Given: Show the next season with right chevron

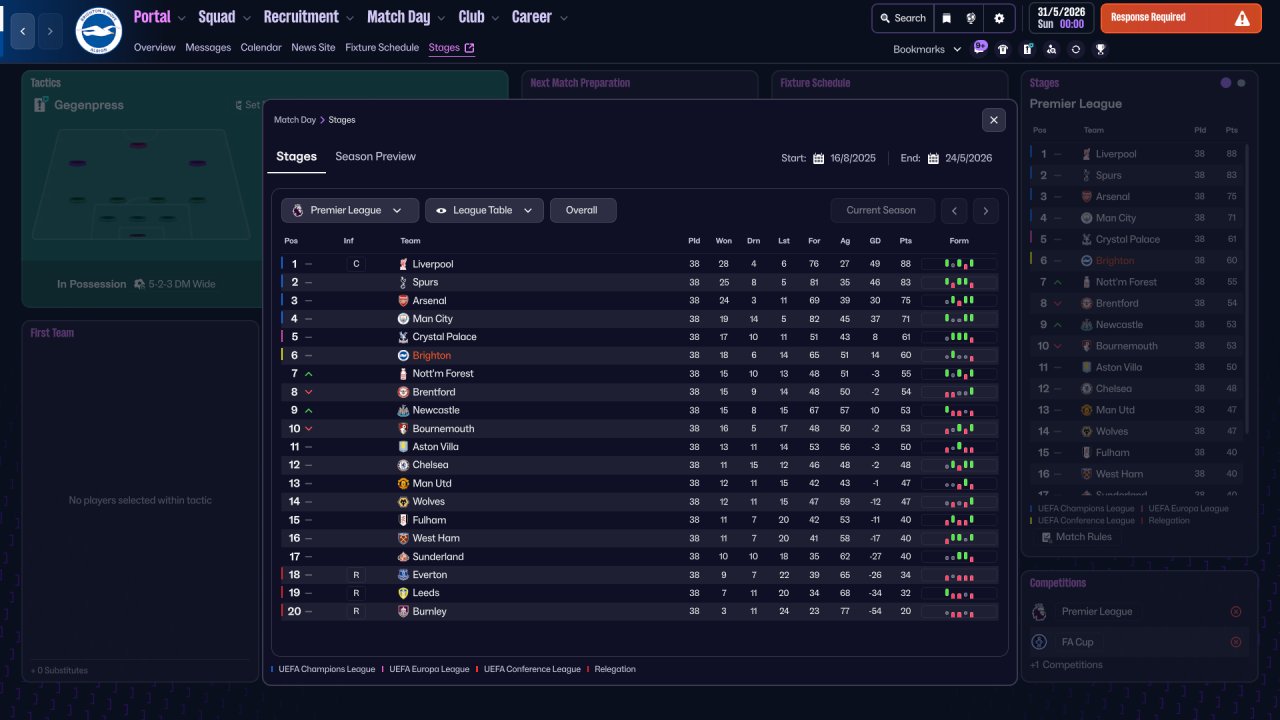Looking at the screenshot, I should (985, 210).
